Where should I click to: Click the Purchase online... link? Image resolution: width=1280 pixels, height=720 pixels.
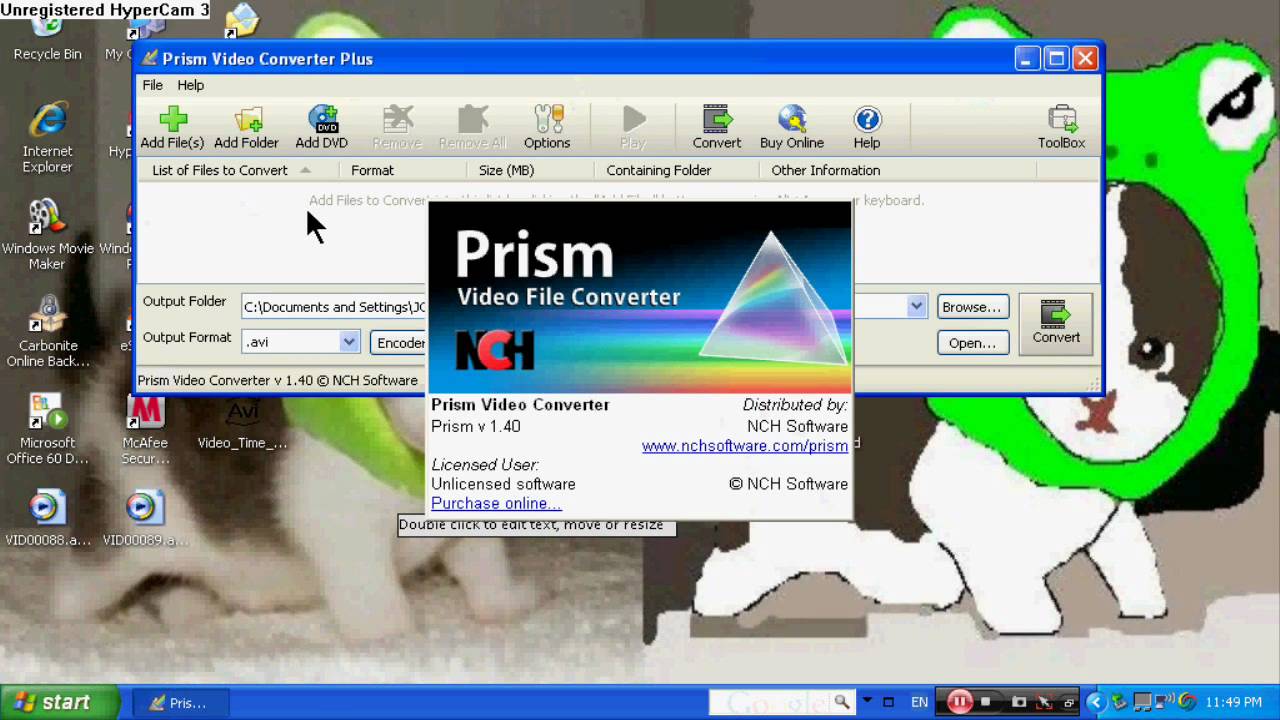click(496, 503)
